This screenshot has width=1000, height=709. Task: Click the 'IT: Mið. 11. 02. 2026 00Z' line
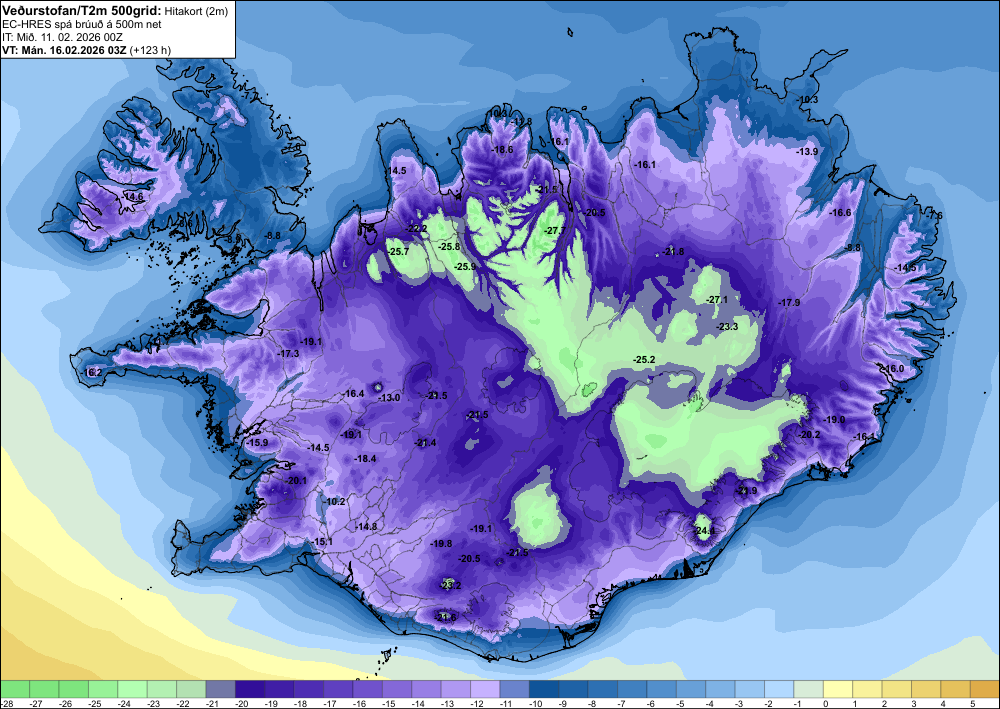point(62,37)
